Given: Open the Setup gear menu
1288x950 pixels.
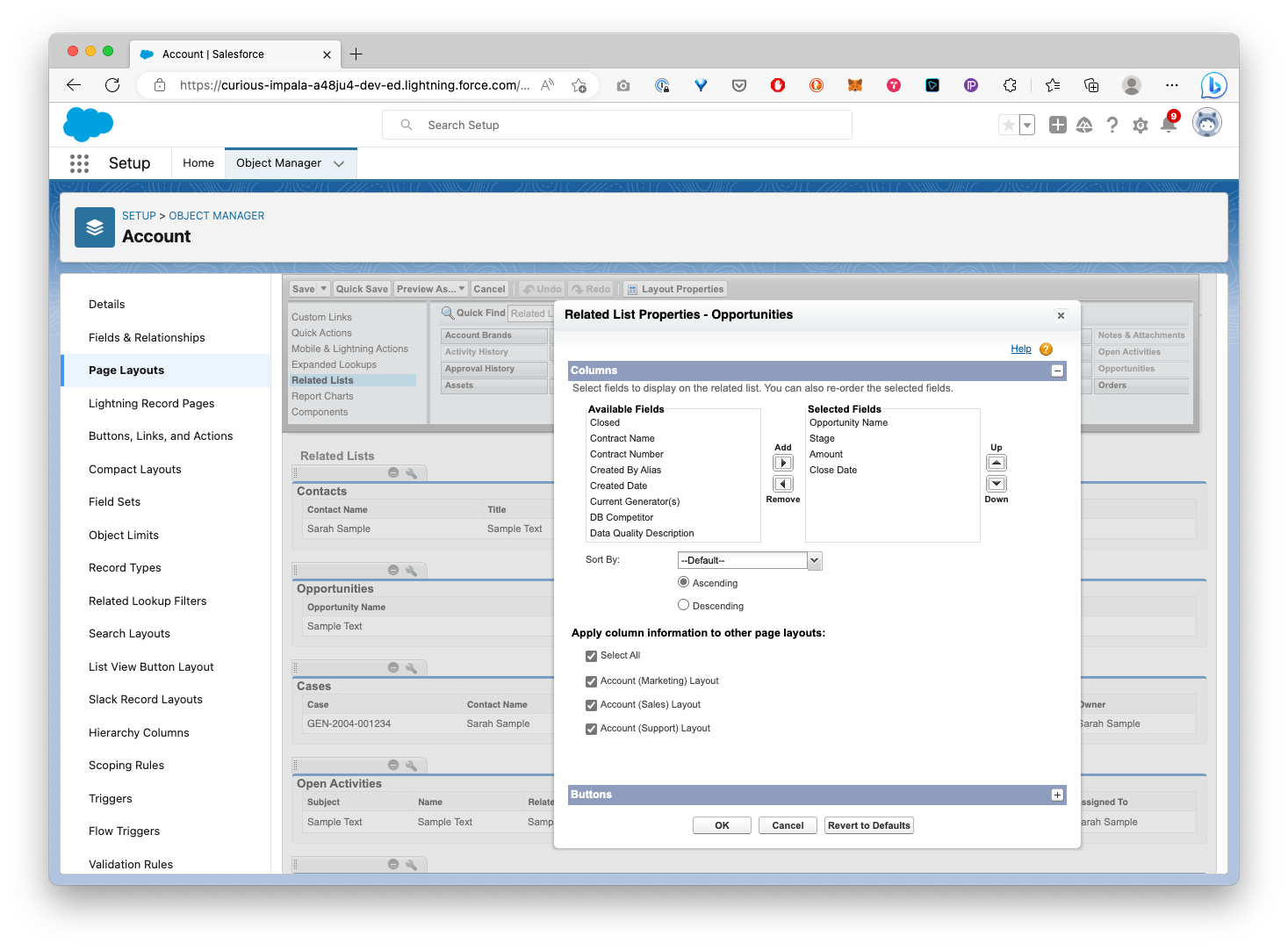Looking at the screenshot, I should [1140, 126].
